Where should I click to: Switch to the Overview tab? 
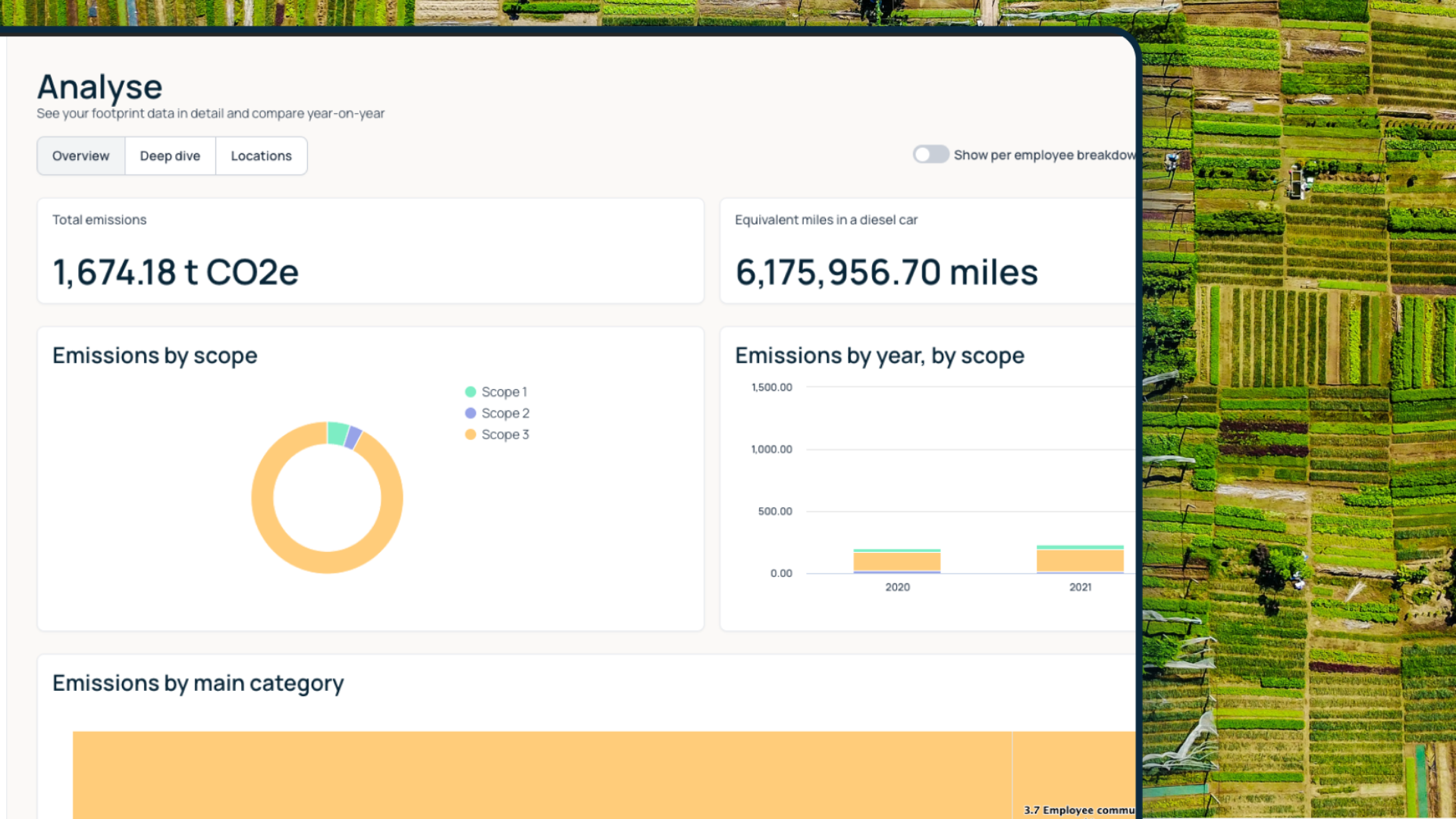[x=80, y=156]
